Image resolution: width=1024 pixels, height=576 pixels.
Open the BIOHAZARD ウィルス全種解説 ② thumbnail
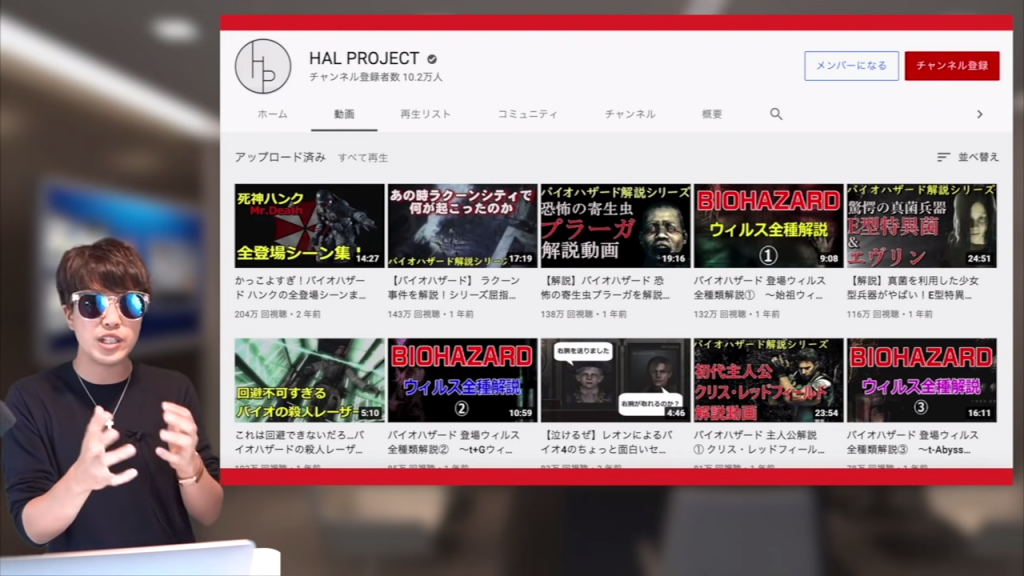[462, 380]
